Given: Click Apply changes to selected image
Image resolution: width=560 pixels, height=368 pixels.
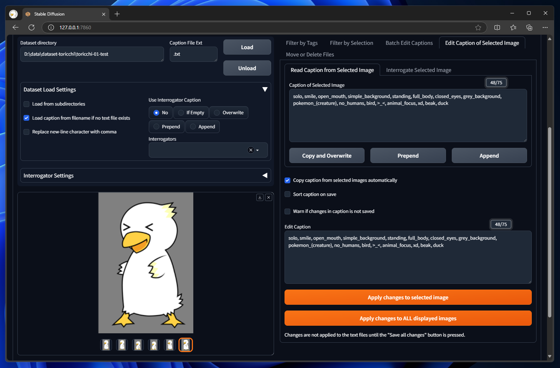Looking at the screenshot, I should (408, 297).
